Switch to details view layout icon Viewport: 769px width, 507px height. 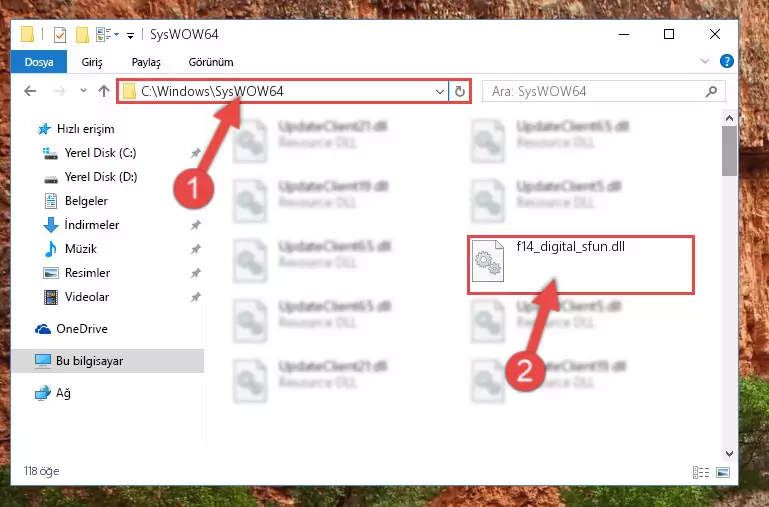pyautogui.click(x=701, y=473)
